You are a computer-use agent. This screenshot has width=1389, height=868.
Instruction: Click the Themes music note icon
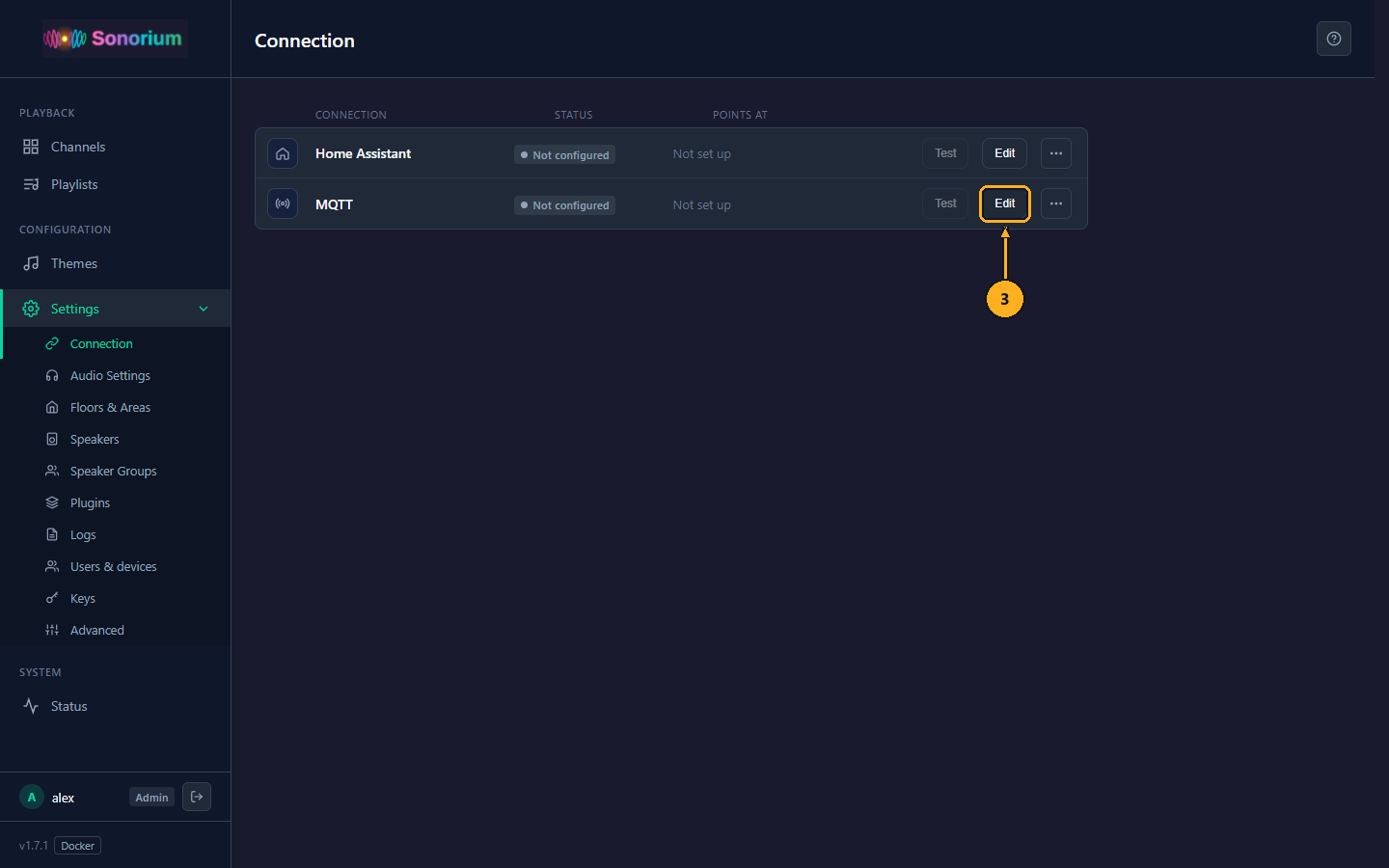point(31,263)
